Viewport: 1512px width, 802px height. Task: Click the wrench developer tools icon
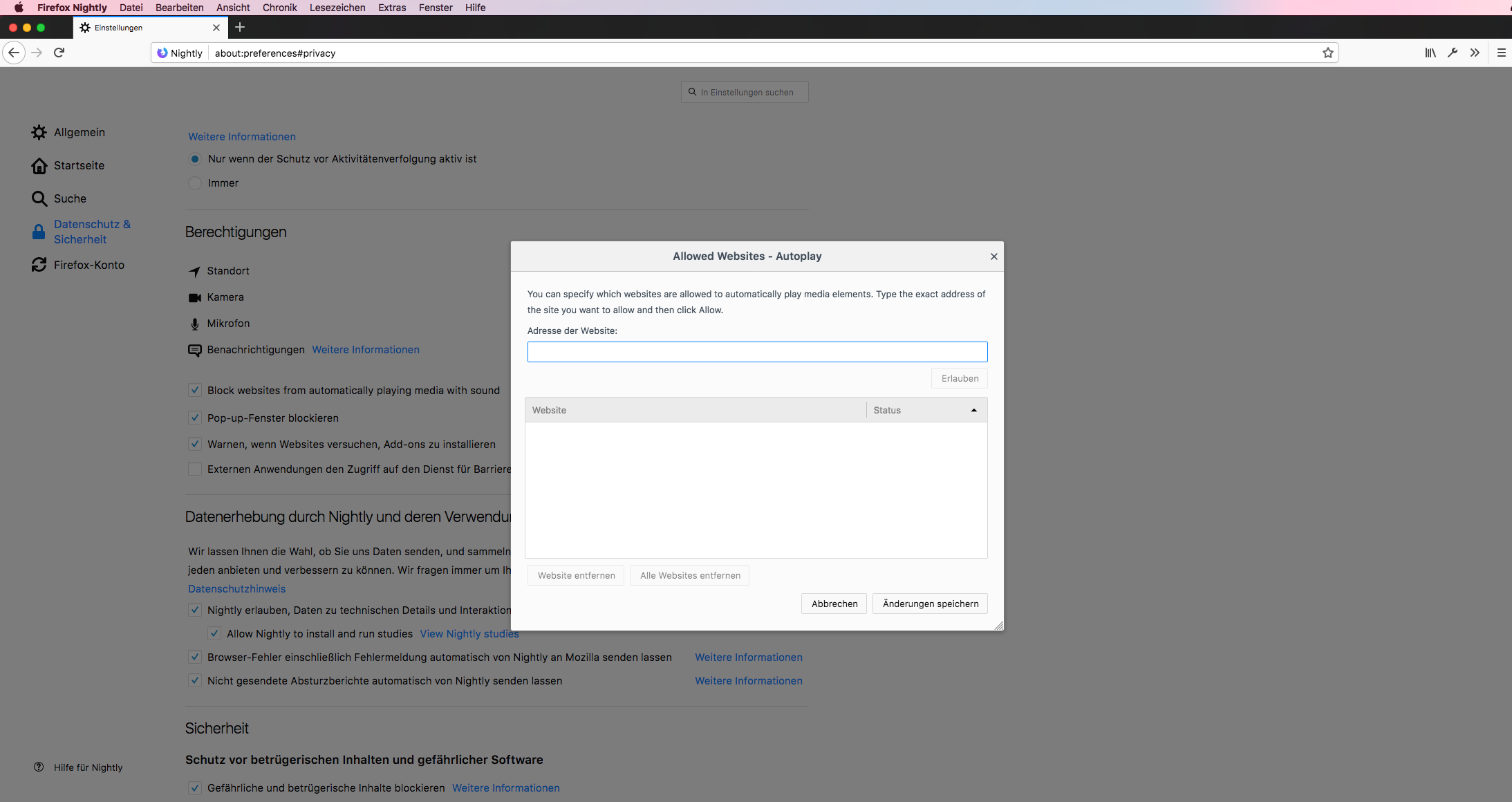tap(1453, 53)
